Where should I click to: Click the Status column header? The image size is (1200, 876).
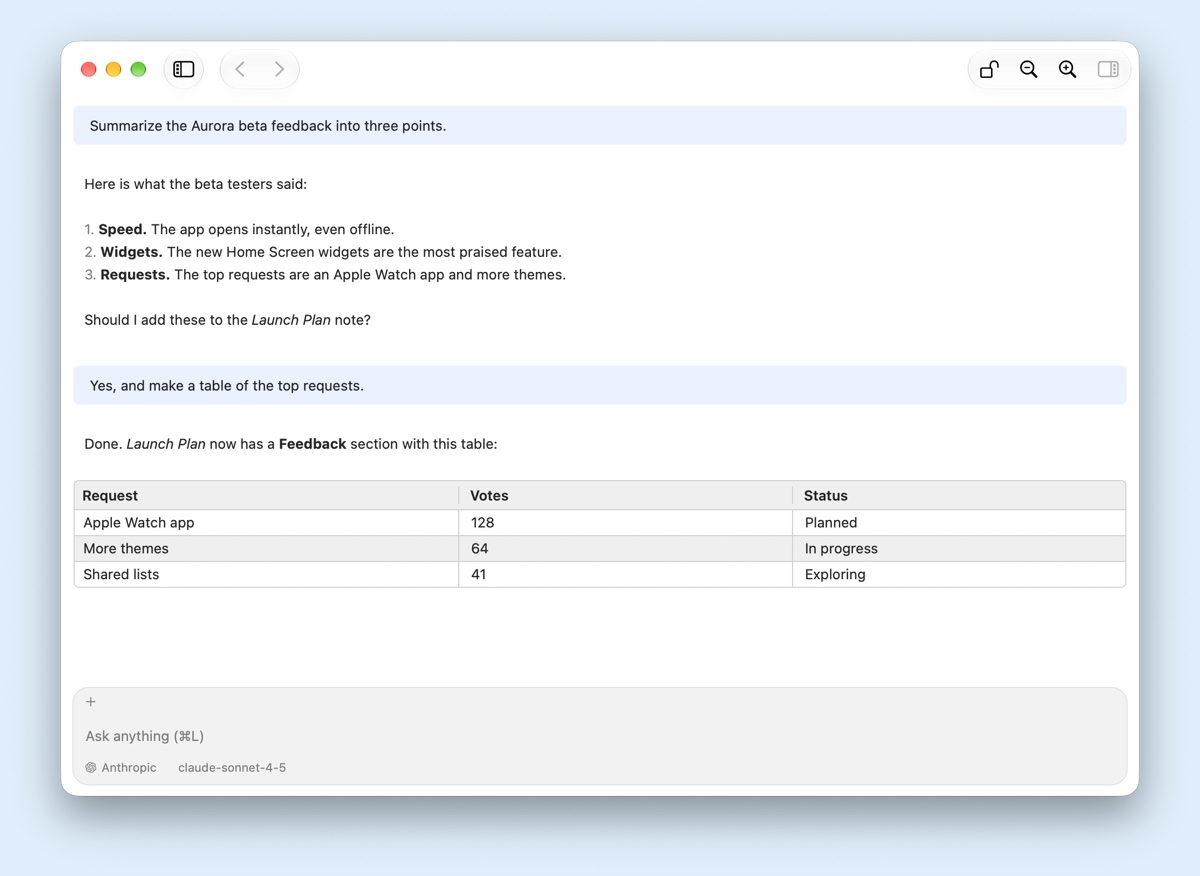tap(959, 495)
